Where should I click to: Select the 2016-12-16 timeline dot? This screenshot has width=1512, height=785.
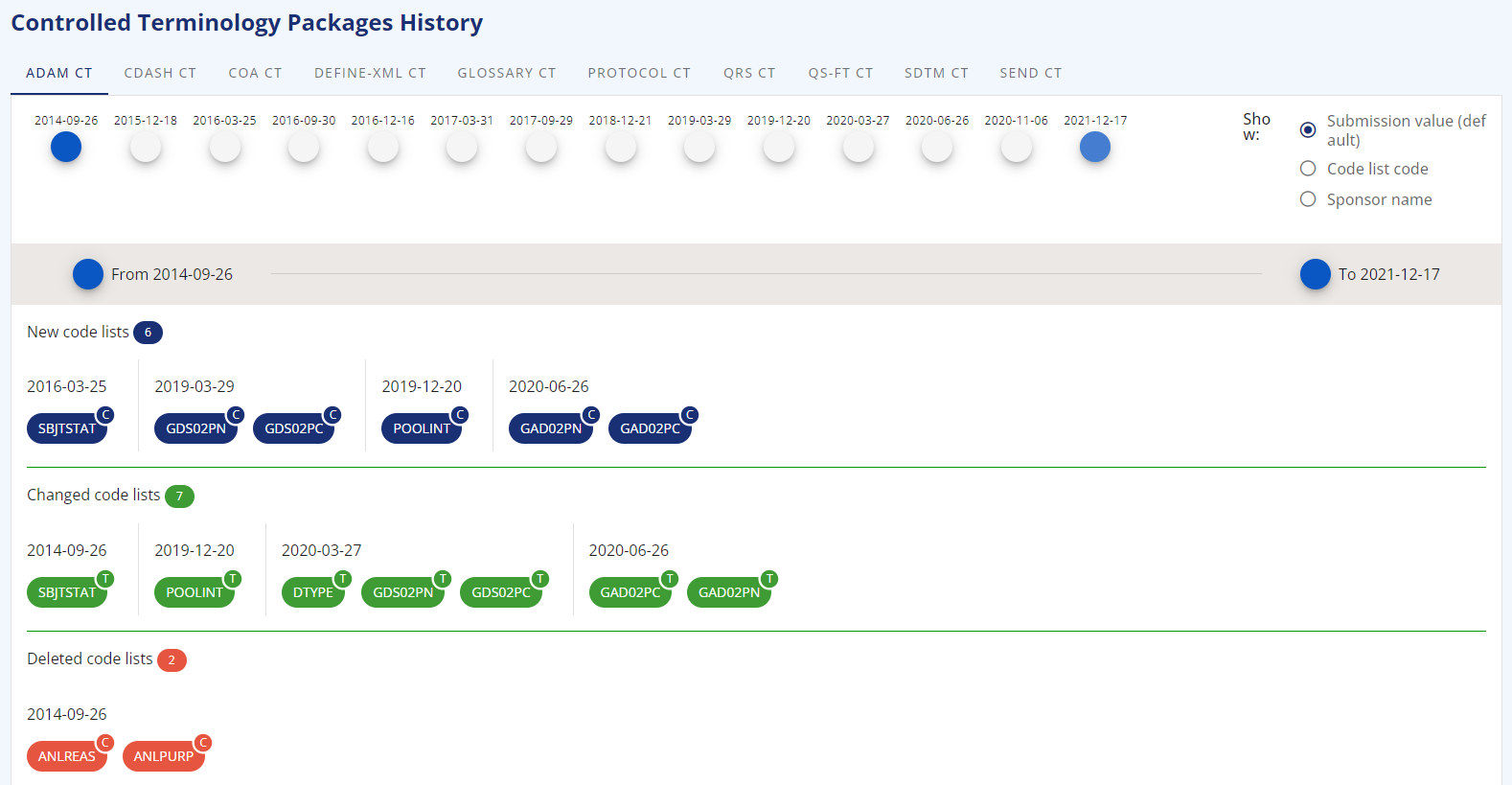(383, 147)
